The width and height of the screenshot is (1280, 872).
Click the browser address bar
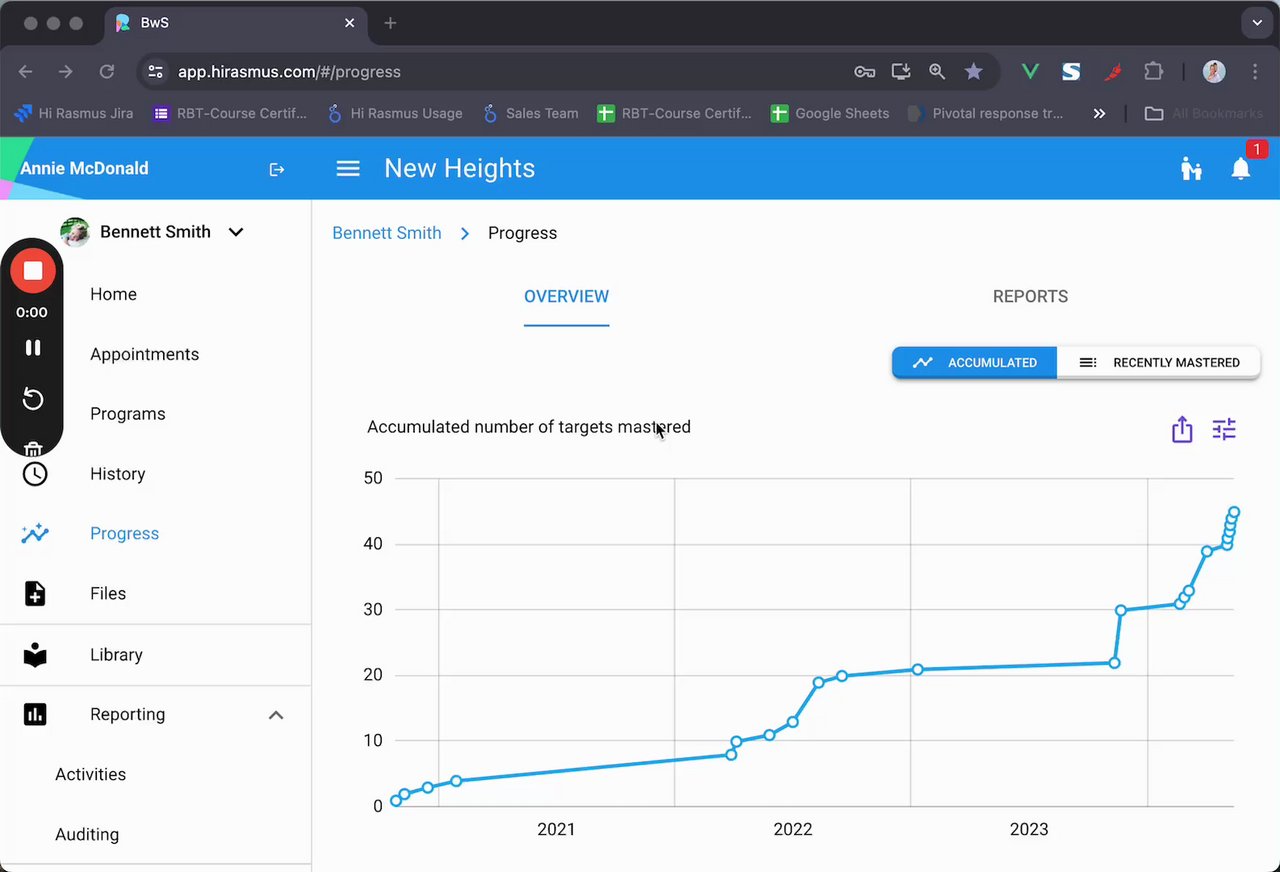coord(500,72)
